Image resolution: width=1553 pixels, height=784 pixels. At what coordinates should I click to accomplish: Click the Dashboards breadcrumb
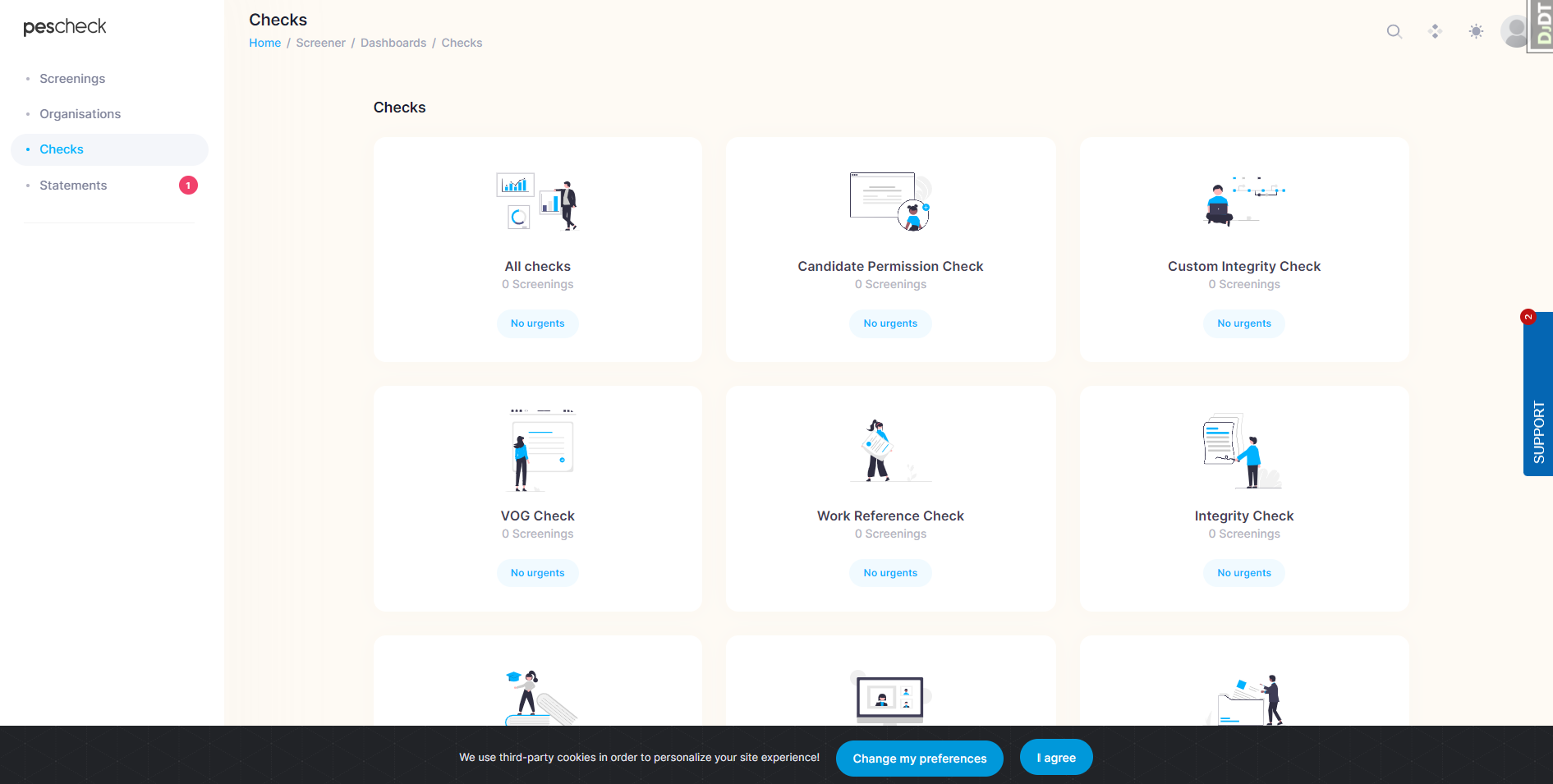click(x=393, y=43)
